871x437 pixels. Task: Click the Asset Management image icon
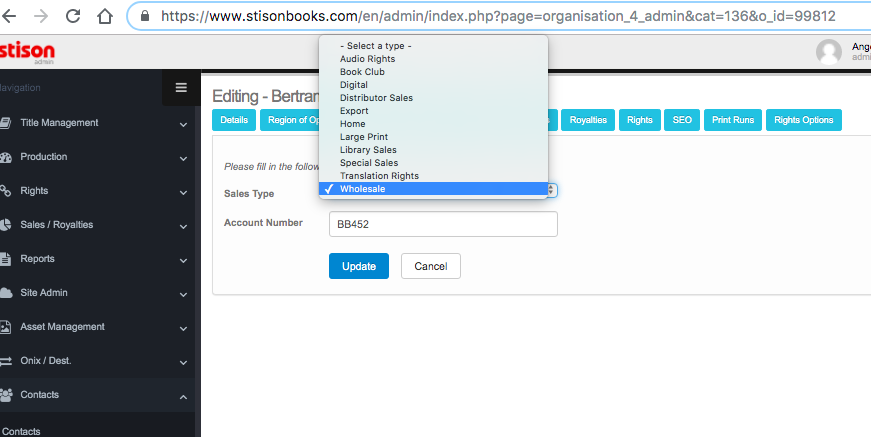point(5,327)
